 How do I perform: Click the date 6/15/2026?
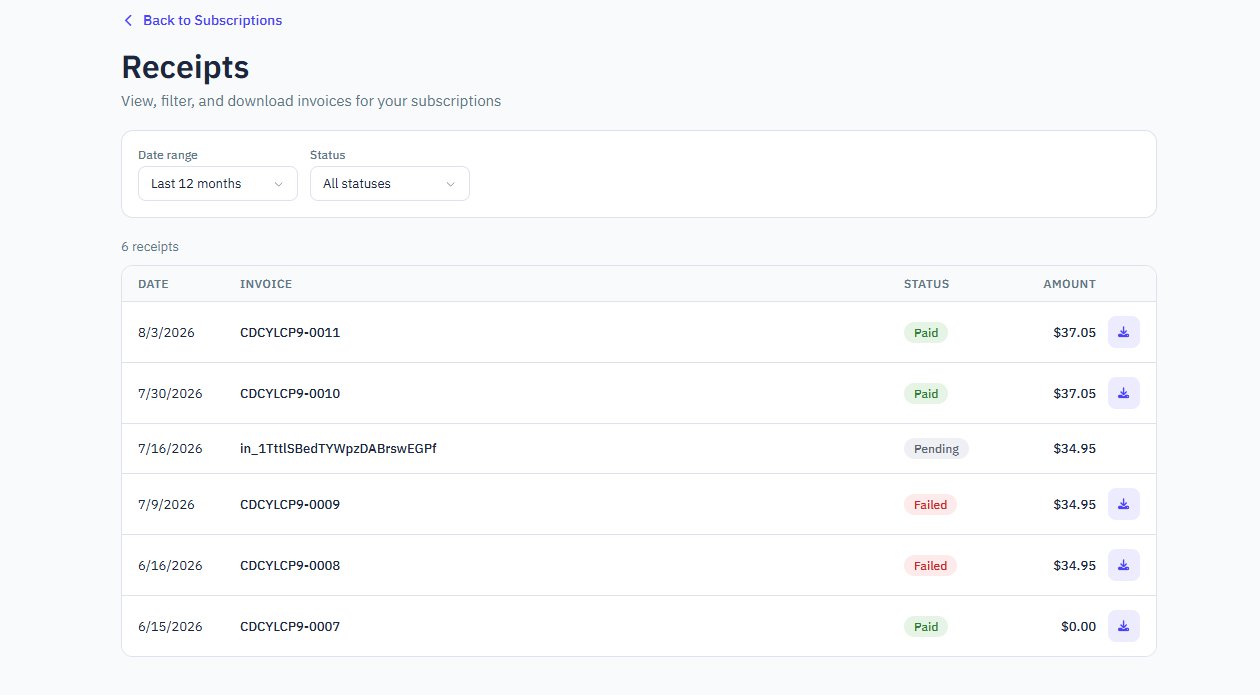[170, 626]
